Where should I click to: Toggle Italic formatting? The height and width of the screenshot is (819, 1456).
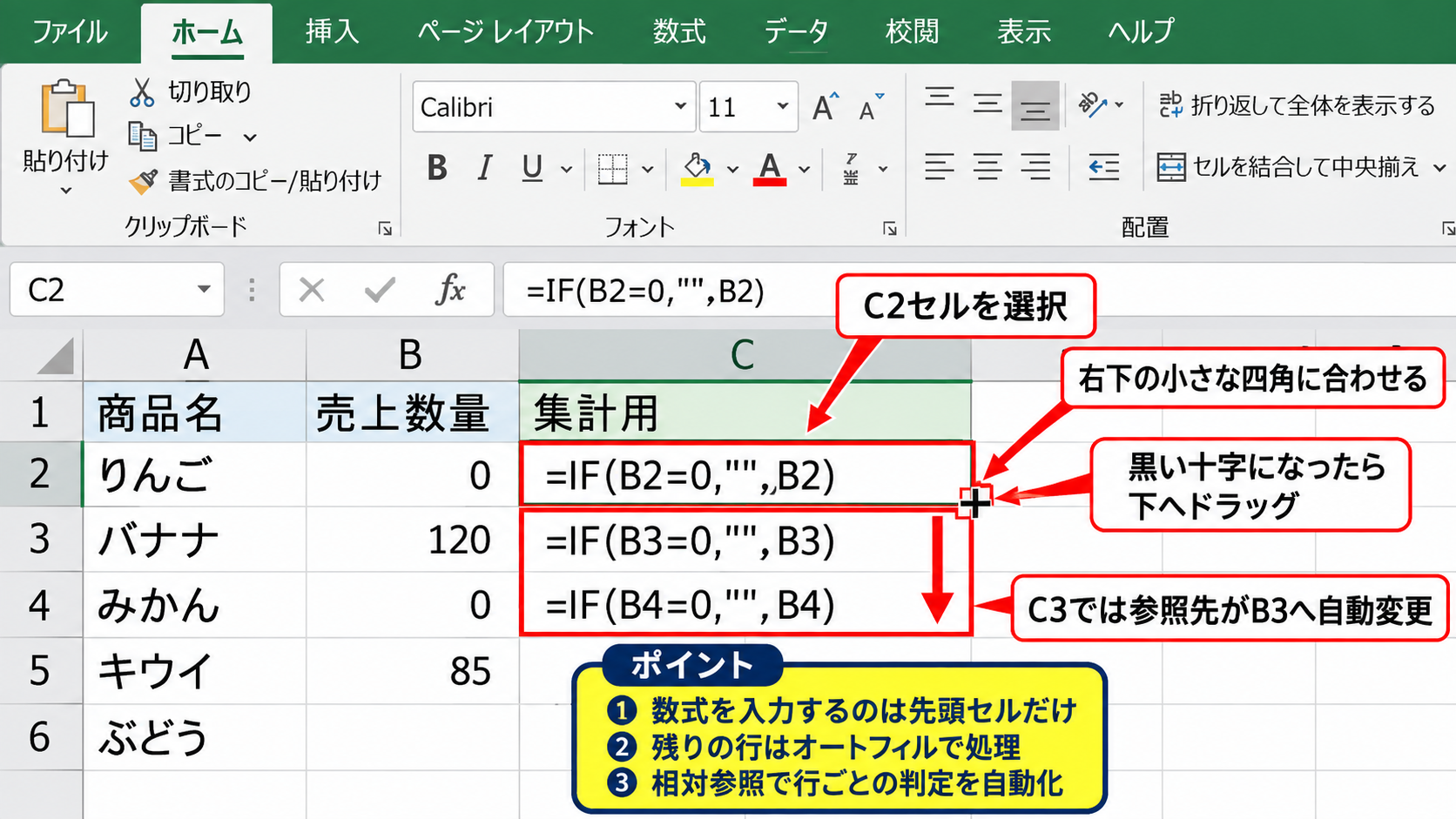484,168
